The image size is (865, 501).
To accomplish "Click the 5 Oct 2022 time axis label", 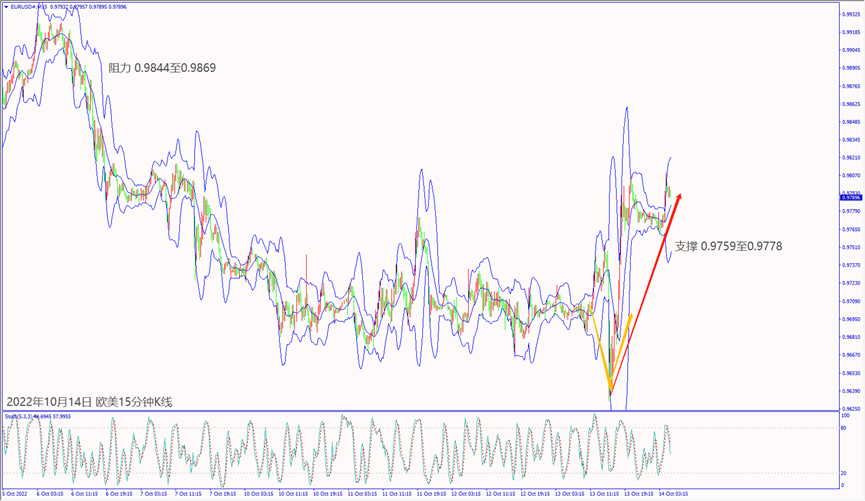I will coord(16,494).
